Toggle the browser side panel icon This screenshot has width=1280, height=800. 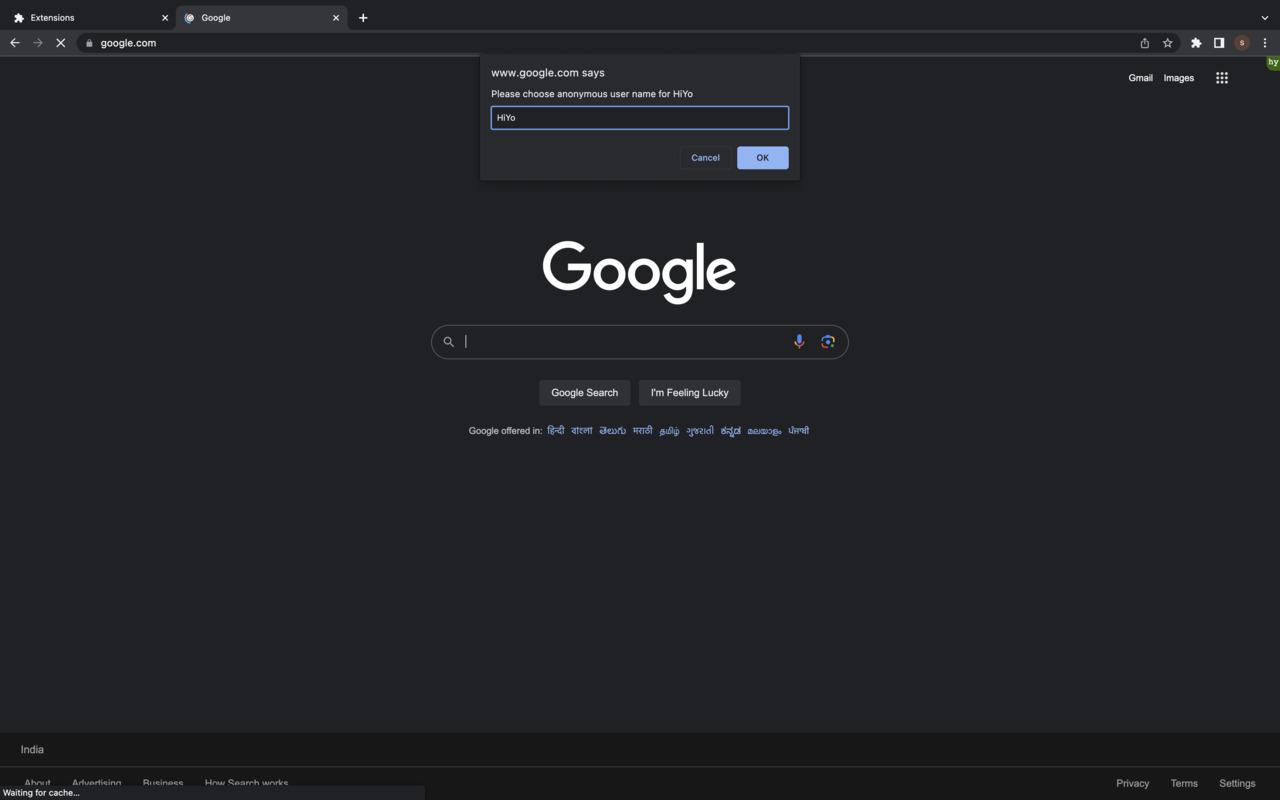tap(1219, 43)
